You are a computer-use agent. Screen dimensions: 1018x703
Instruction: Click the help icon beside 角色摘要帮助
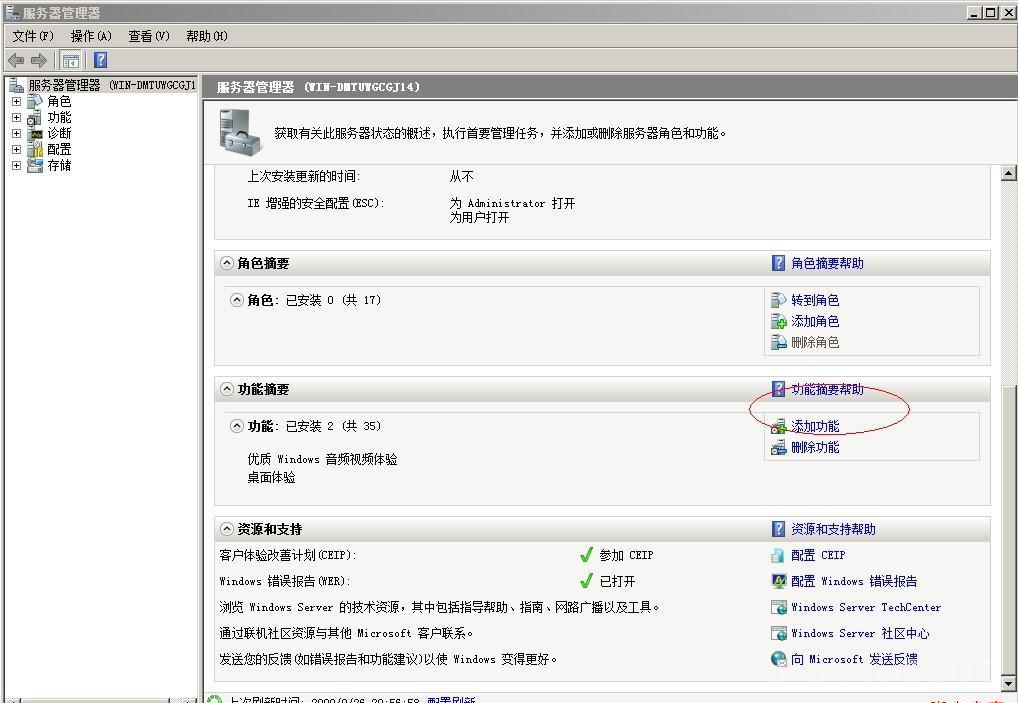click(778, 263)
